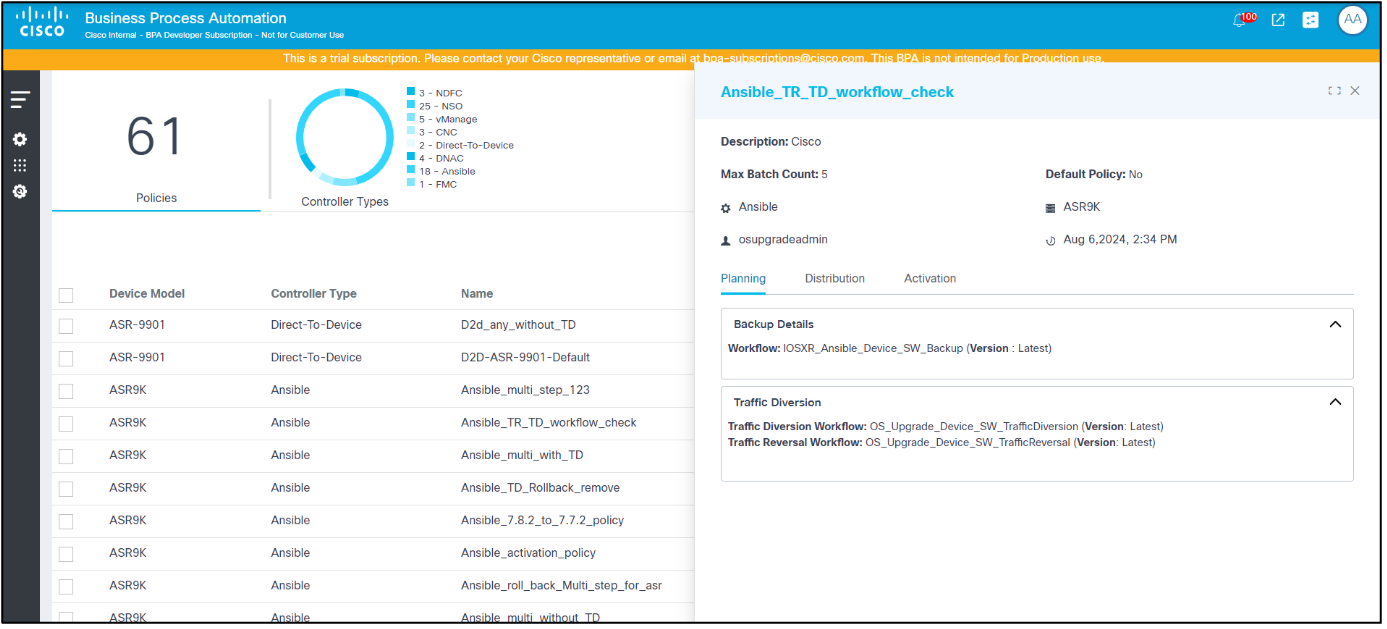Close the Ansible_TR_TD_workflow_check panel
This screenshot has height=629, width=1387.
point(1355,91)
